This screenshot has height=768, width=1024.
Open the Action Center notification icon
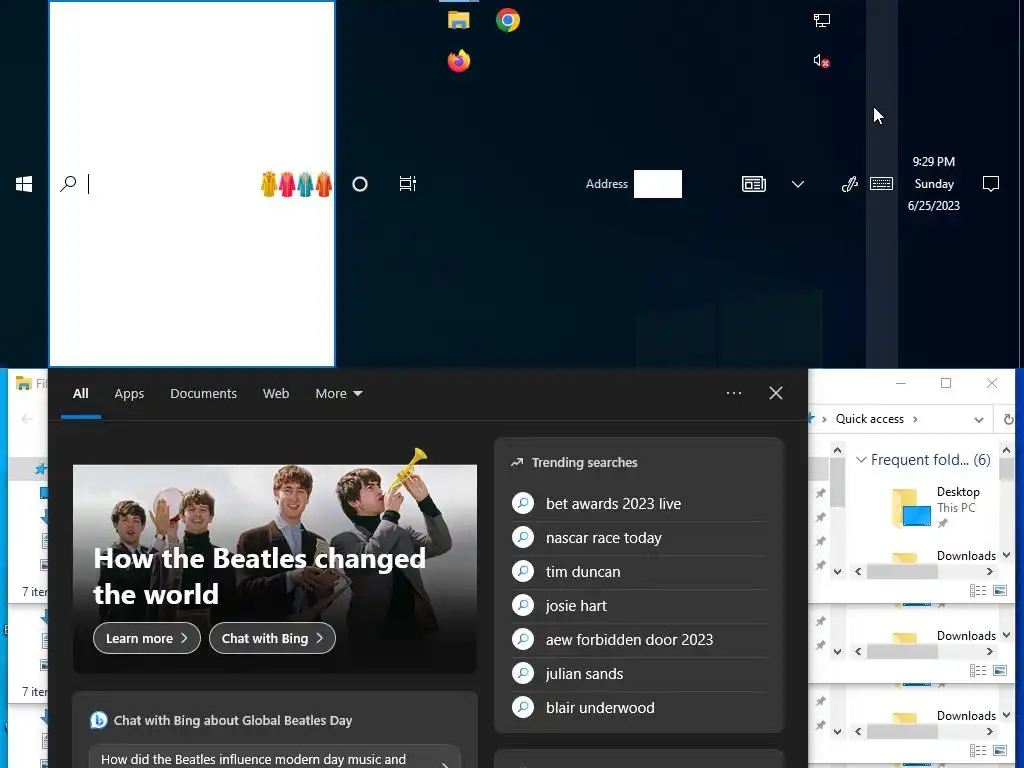click(991, 184)
